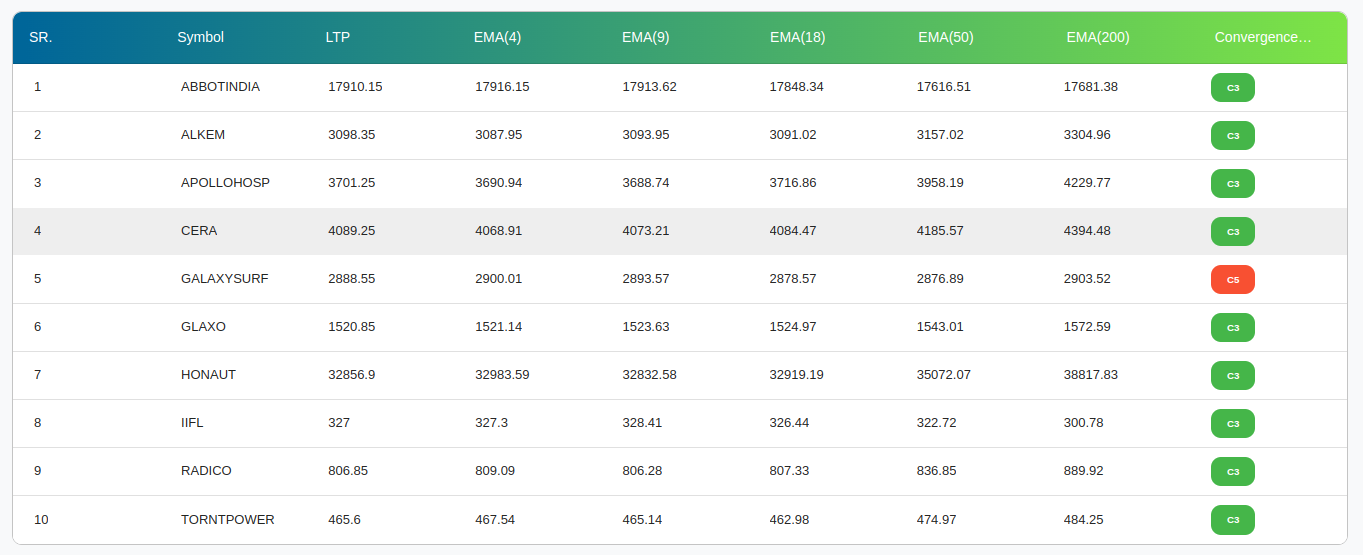Viewport: 1363px width, 555px height.
Task: Select the ALKEM symbol
Action: [x=203, y=135]
